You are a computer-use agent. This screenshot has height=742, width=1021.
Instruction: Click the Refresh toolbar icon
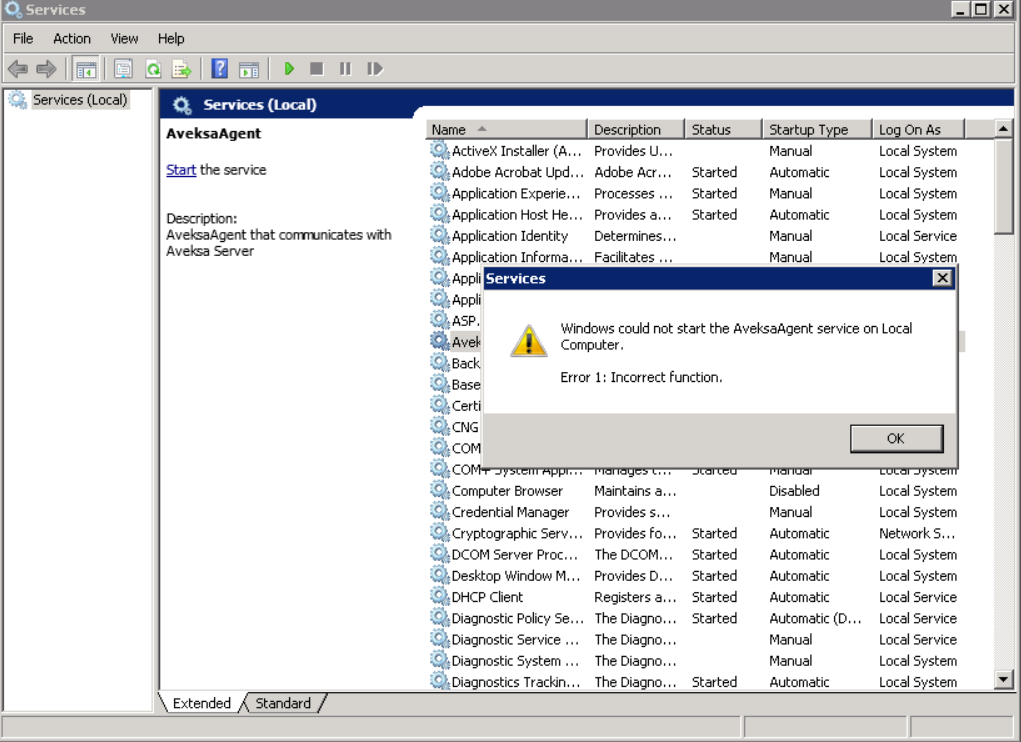[153, 69]
